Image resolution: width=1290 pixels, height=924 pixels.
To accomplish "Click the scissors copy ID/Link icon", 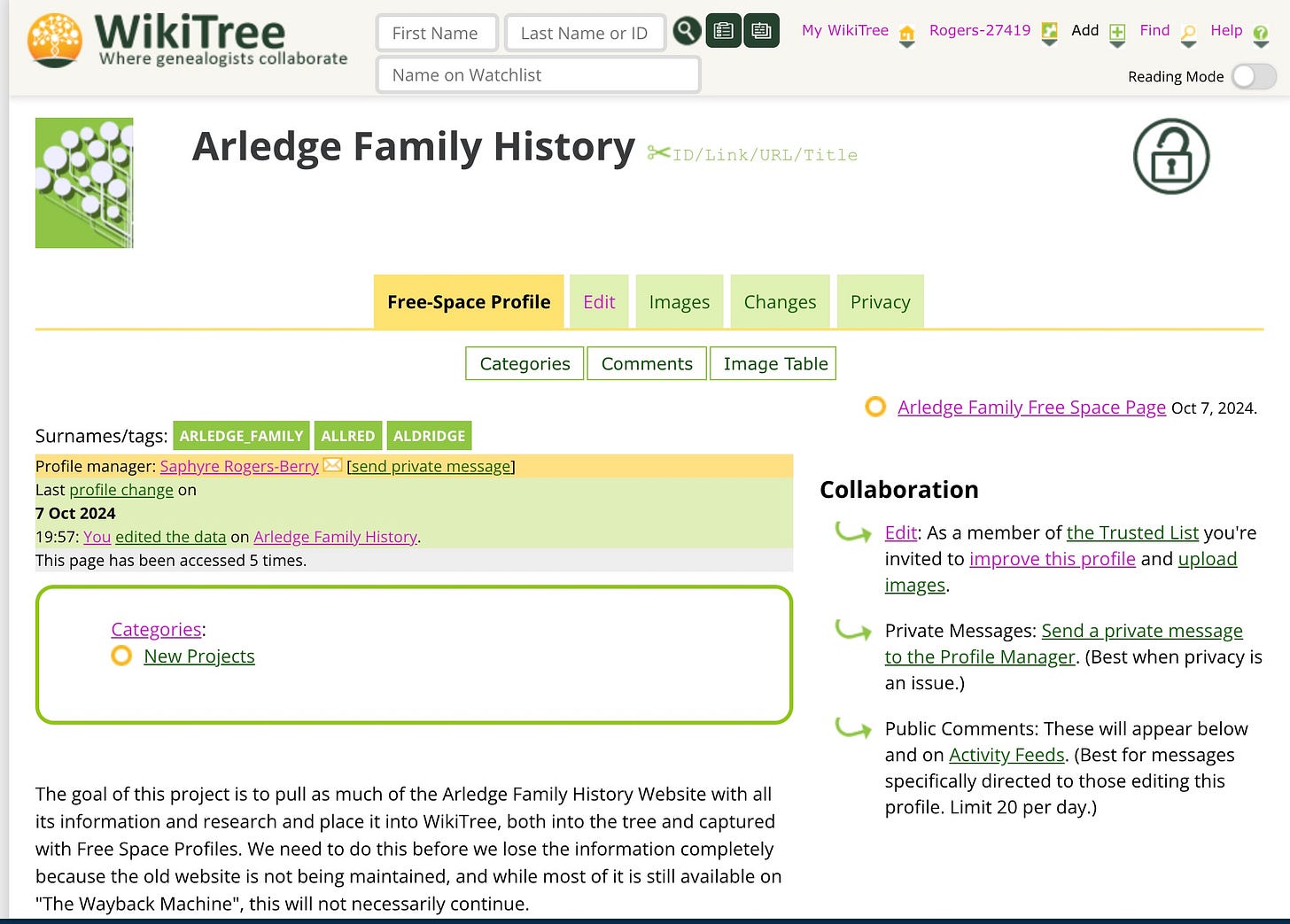I will (658, 153).
